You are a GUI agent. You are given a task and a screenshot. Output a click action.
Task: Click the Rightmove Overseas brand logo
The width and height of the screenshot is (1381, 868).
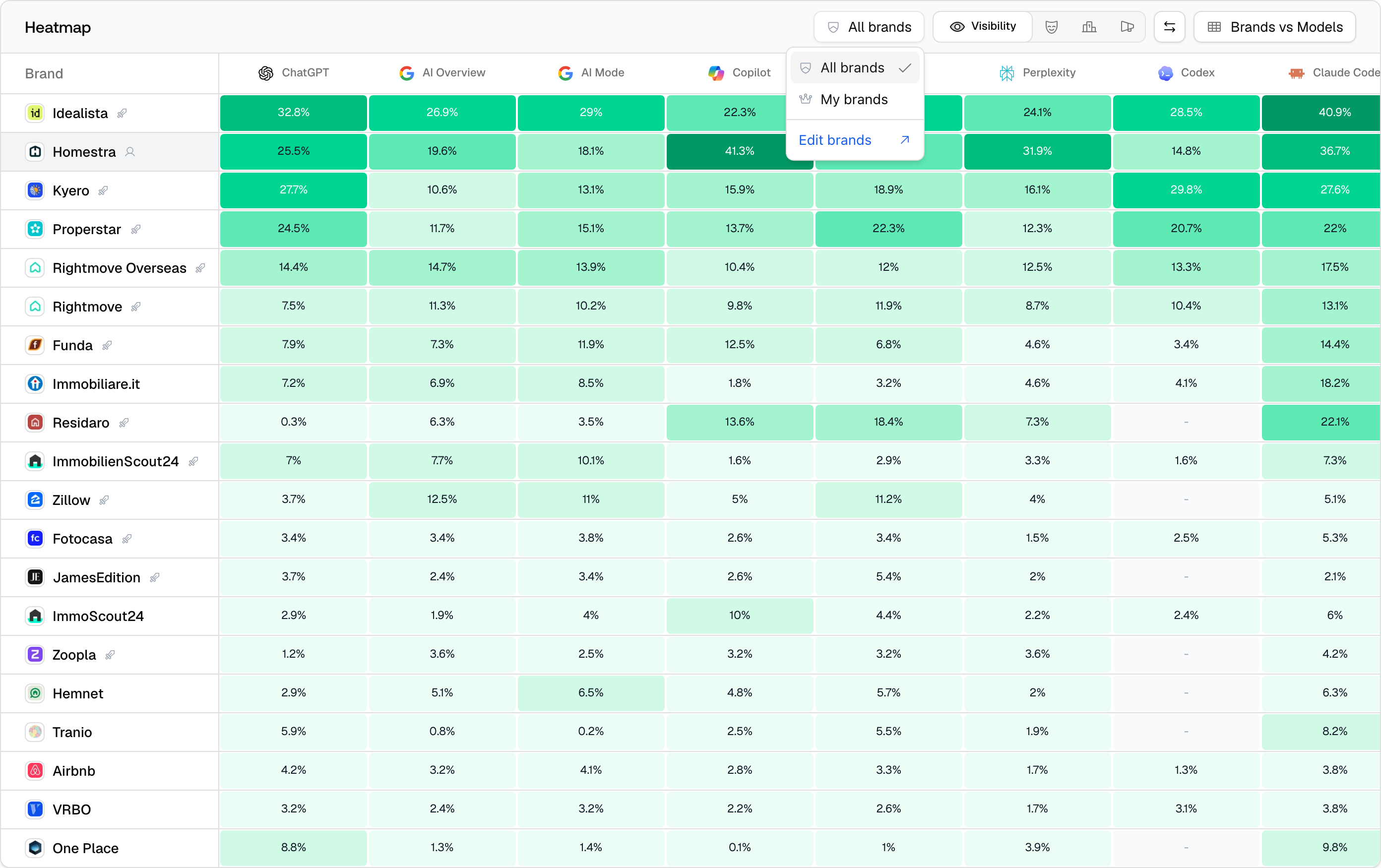click(35, 268)
